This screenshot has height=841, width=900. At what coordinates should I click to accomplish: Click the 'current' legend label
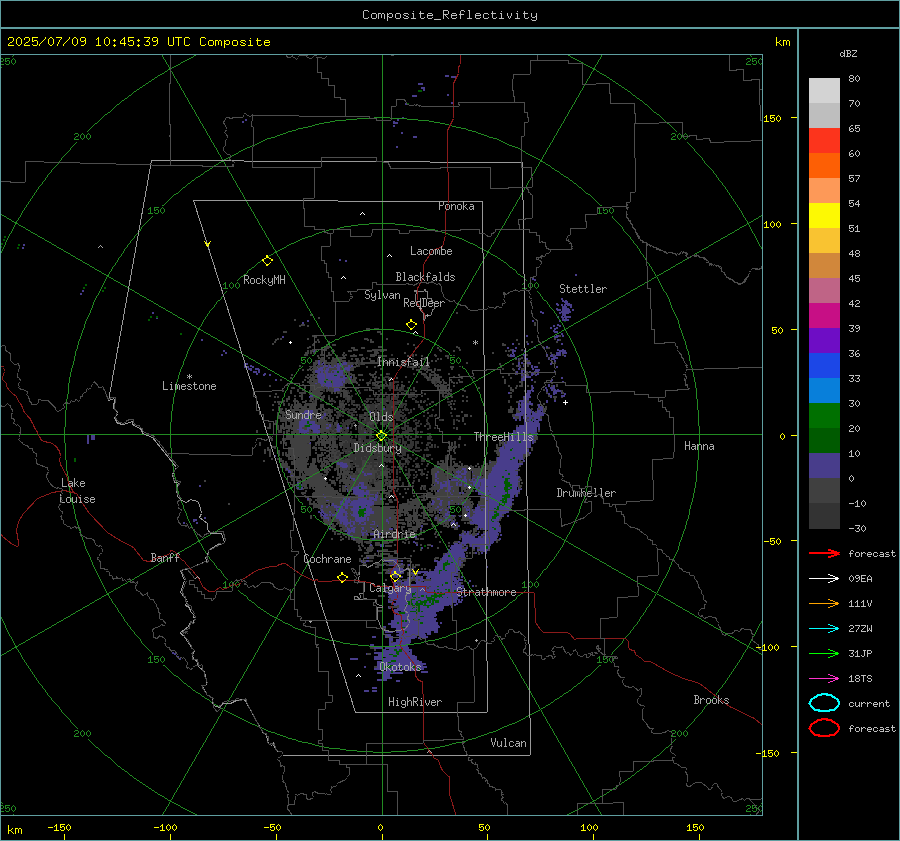tap(869, 703)
